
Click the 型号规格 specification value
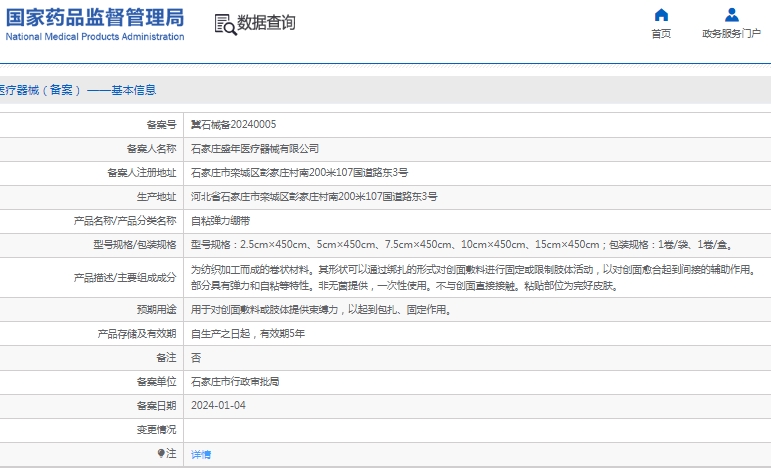[x=462, y=245]
